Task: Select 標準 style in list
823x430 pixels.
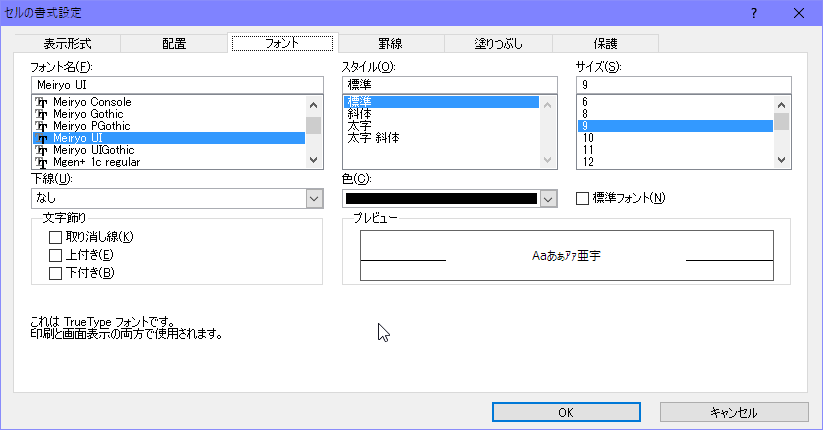Action: (x=441, y=102)
